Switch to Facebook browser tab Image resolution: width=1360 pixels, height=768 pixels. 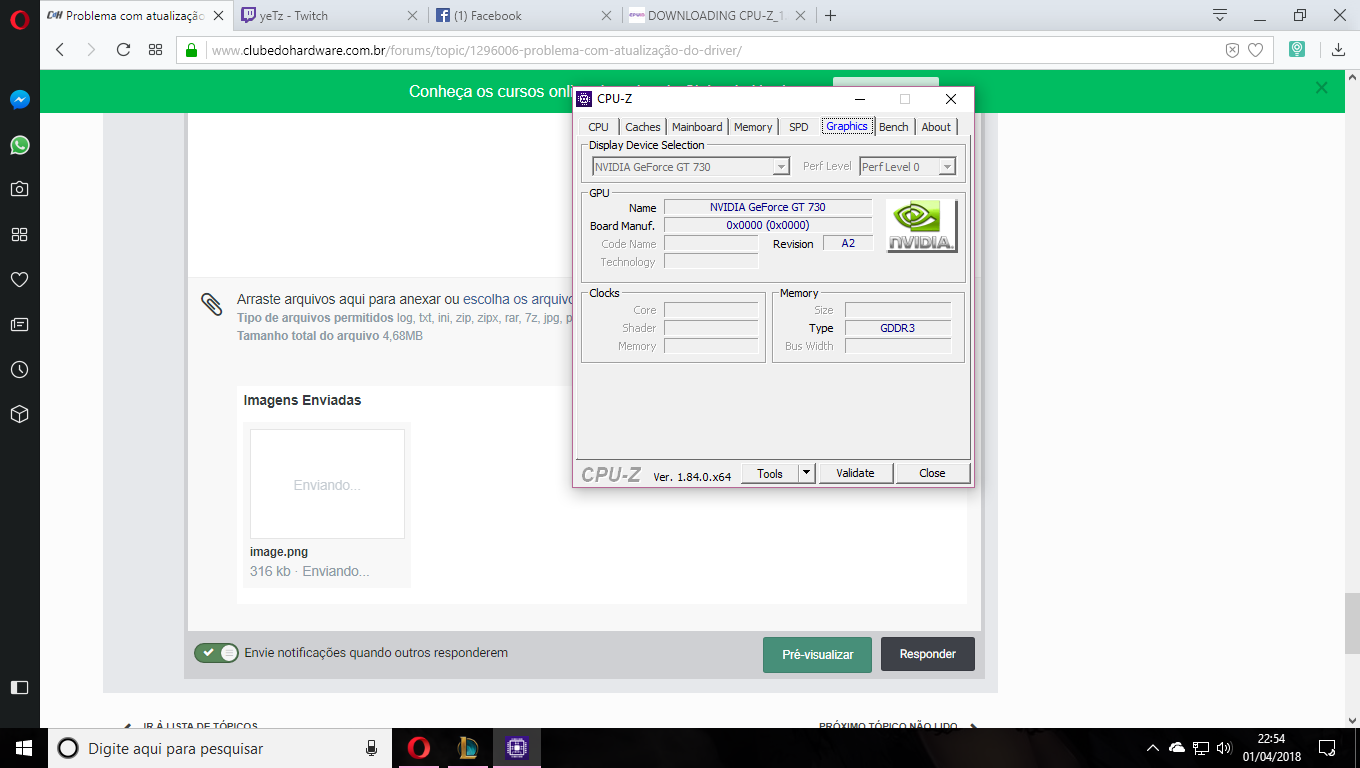521,15
